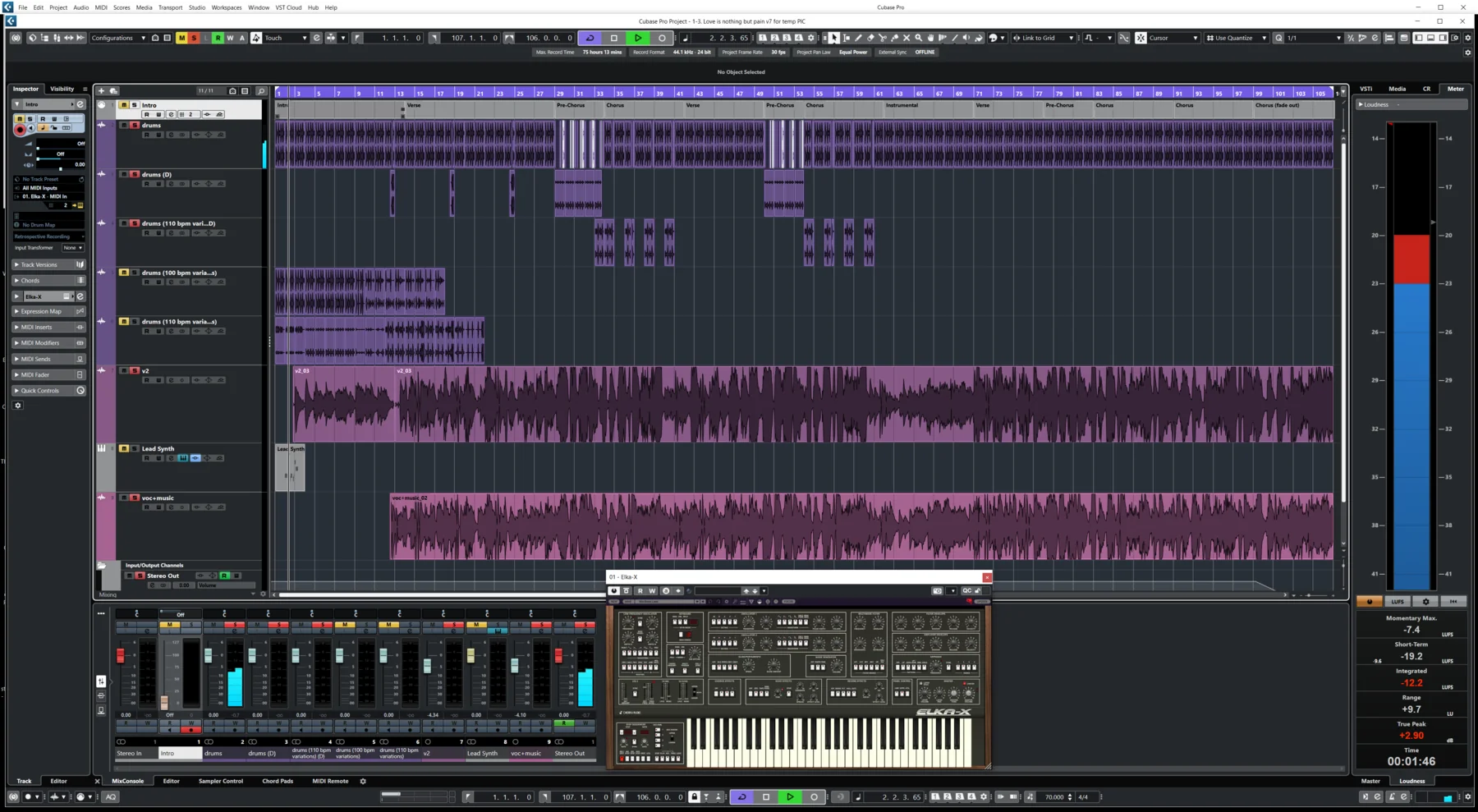Switch to Master tab under meter
The width and height of the screenshot is (1478, 812).
click(x=1370, y=781)
